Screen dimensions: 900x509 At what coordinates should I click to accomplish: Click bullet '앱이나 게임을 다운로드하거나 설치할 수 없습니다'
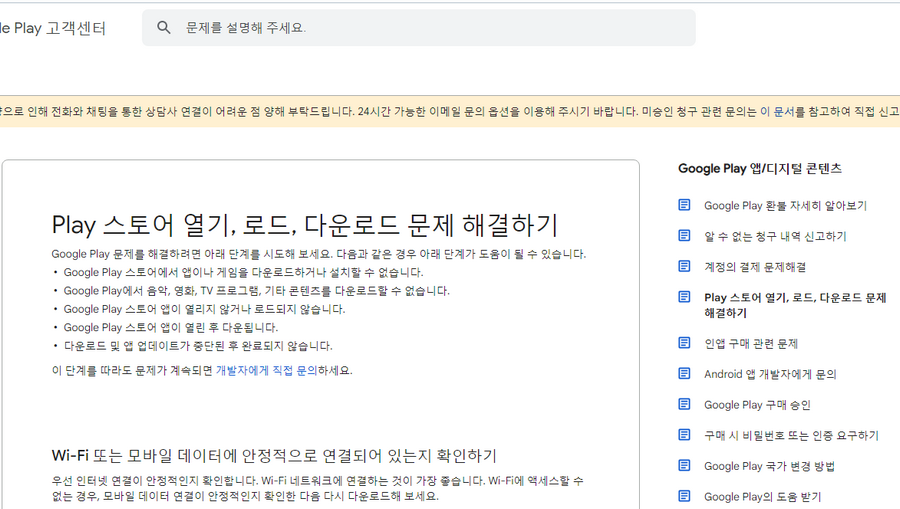click(243, 273)
